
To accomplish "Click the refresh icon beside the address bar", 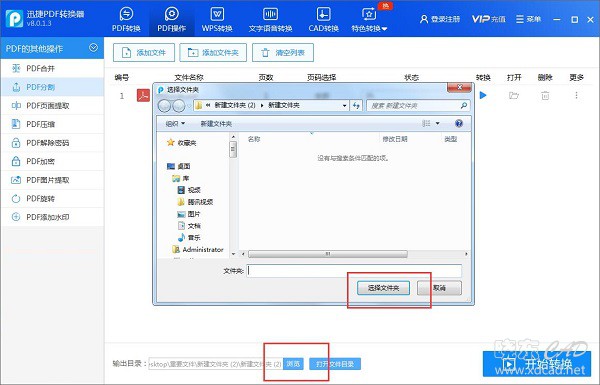I will click(356, 105).
